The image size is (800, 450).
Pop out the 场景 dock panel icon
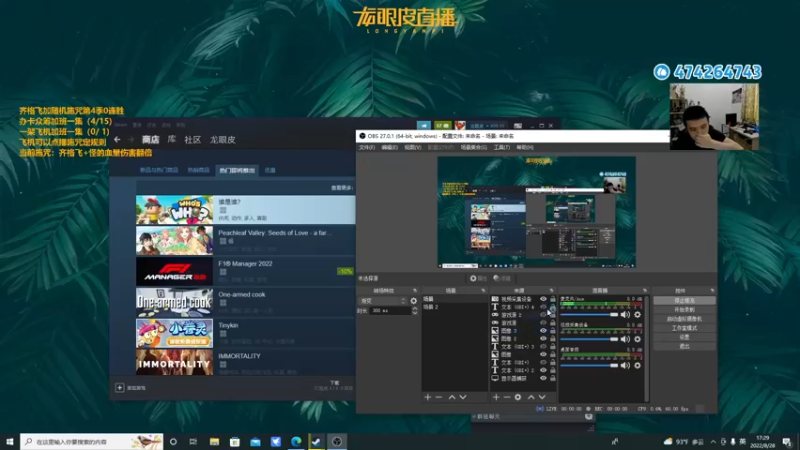click(483, 290)
